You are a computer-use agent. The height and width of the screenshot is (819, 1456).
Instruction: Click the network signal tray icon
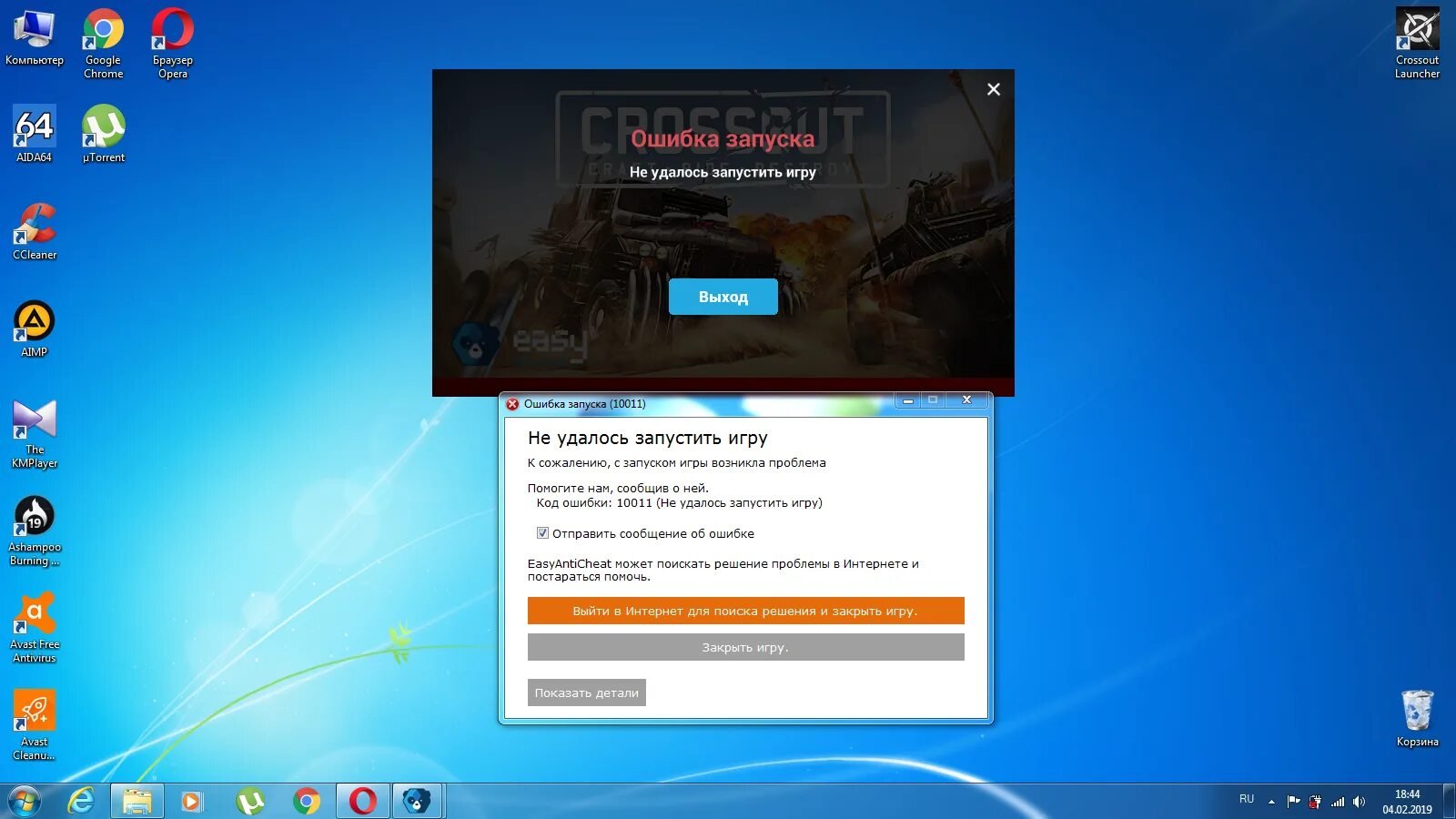click(1337, 802)
